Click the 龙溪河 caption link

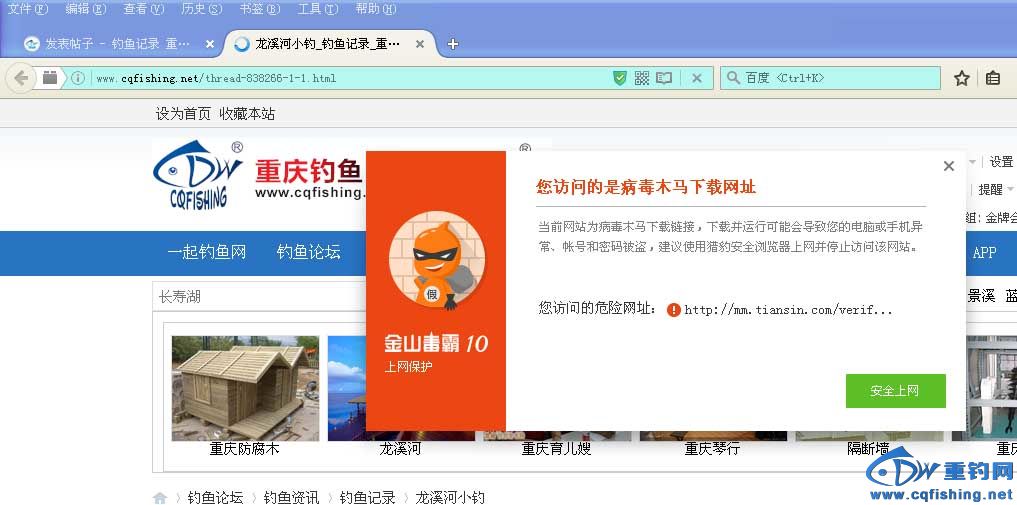pos(400,449)
